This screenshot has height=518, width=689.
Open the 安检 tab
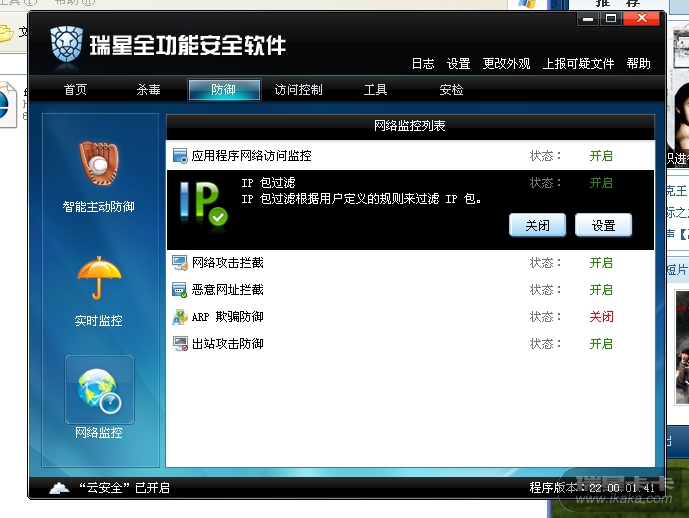(451, 90)
